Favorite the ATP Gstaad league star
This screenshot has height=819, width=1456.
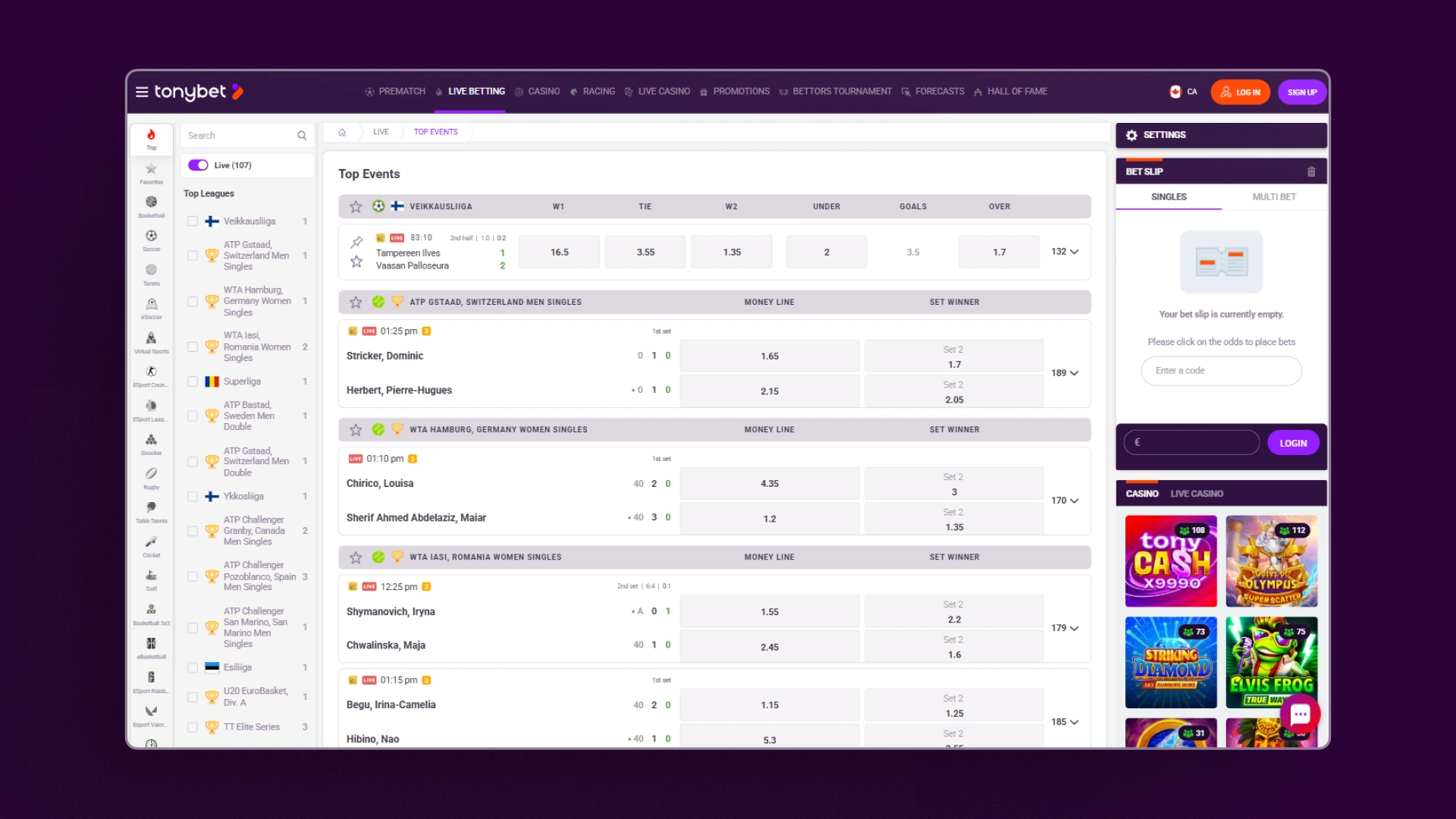click(356, 302)
